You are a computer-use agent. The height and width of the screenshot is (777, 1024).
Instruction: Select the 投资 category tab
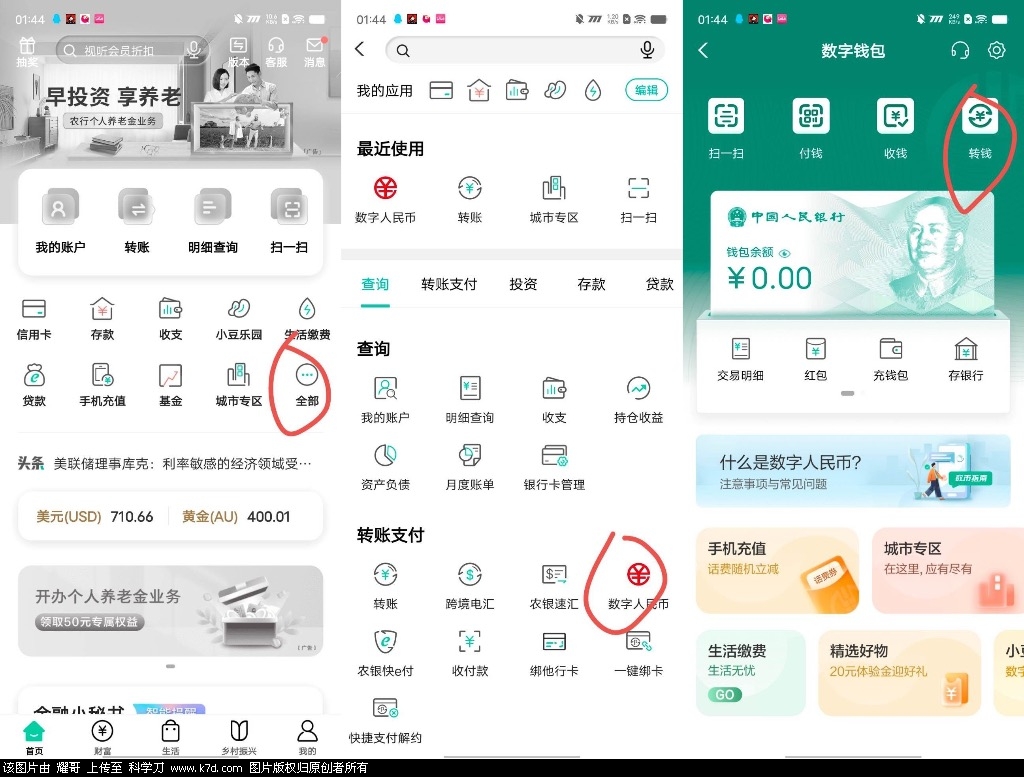pyautogui.click(x=523, y=284)
